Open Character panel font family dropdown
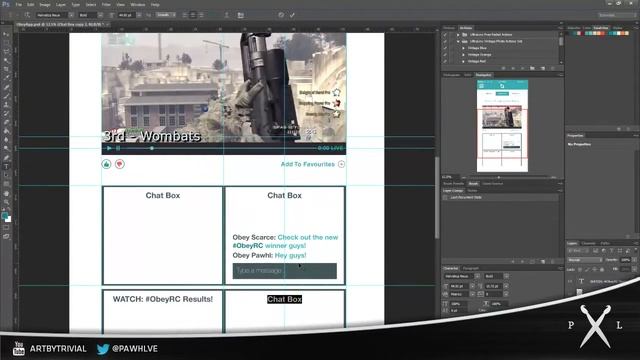This screenshot has width=640, height=360. (462, 276)
